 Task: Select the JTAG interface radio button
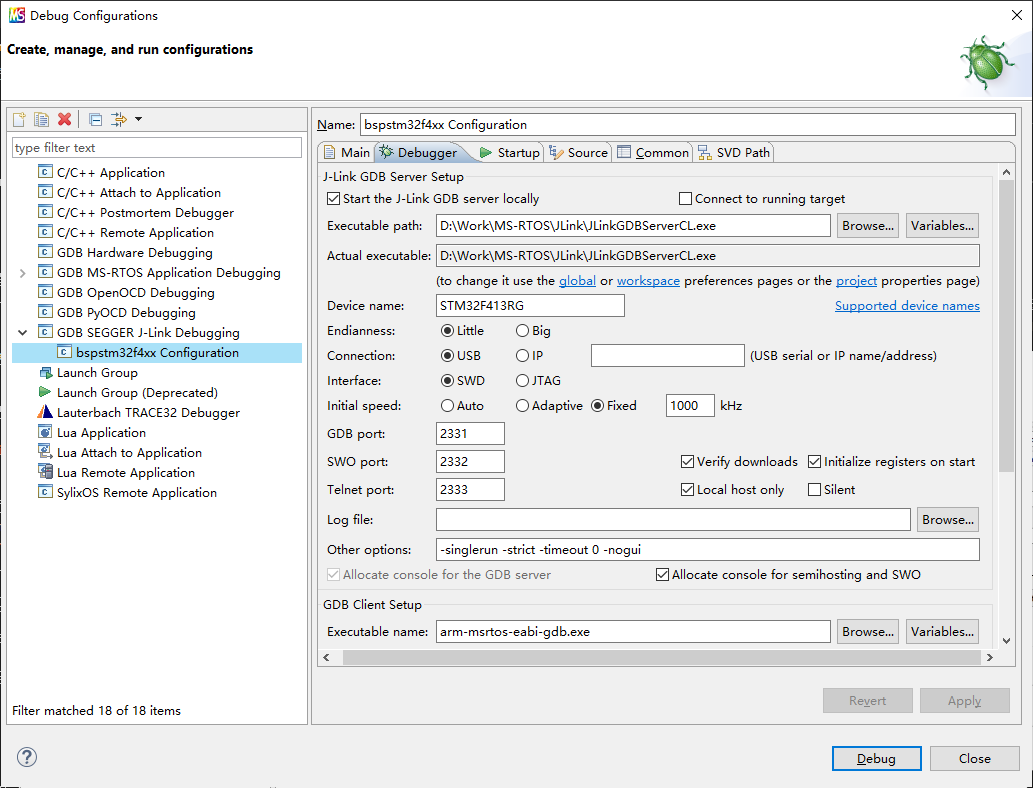(x=523, y=381)
